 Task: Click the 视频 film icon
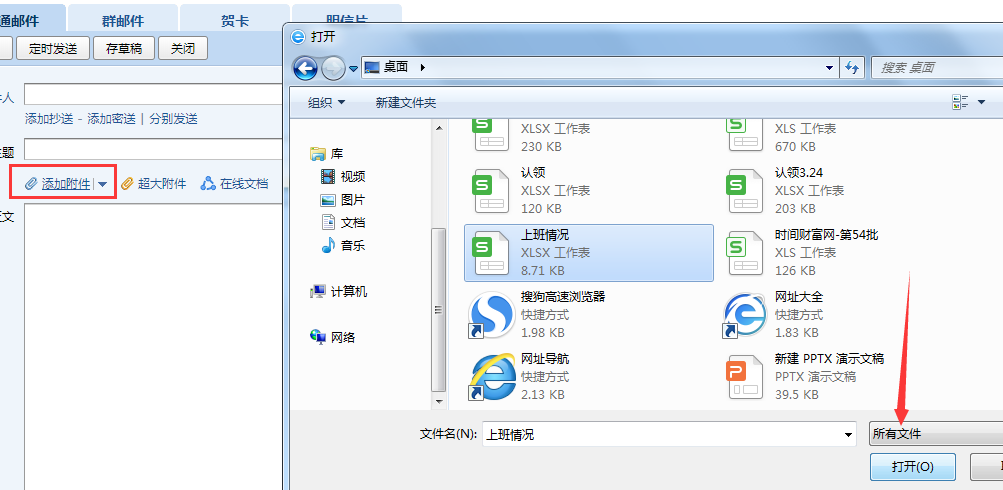click(328, 177)
